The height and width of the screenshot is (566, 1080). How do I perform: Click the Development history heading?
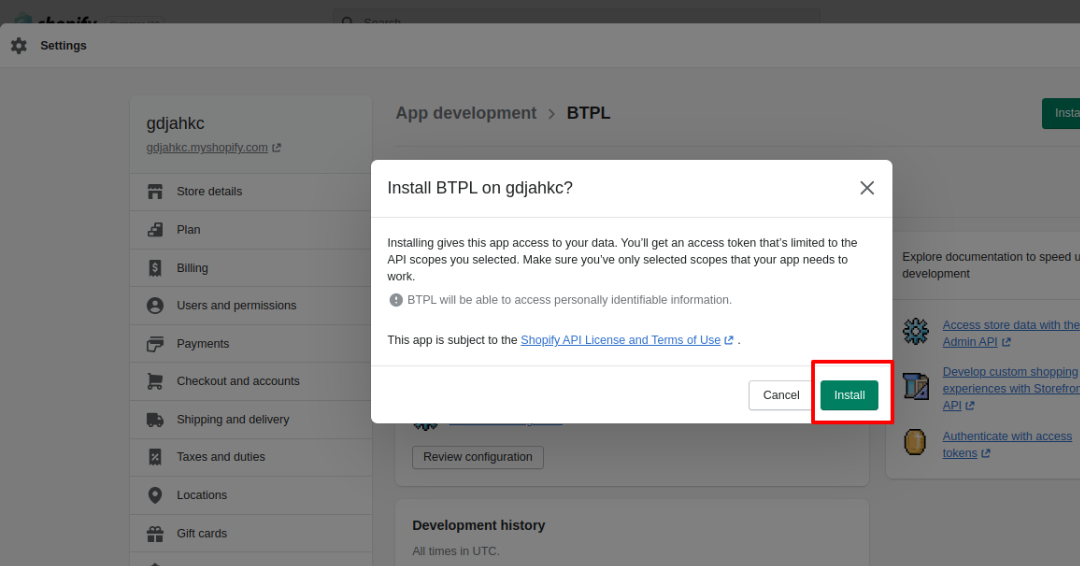click(x=479, y=525)
